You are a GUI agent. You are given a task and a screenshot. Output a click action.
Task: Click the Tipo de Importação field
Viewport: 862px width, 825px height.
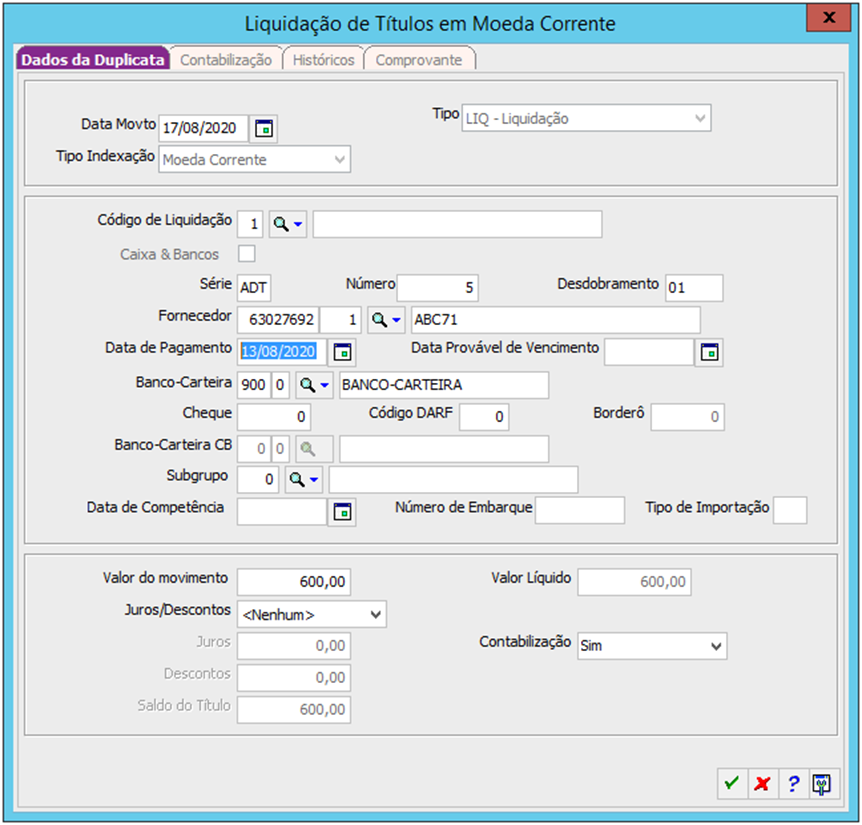click(790, 510)
